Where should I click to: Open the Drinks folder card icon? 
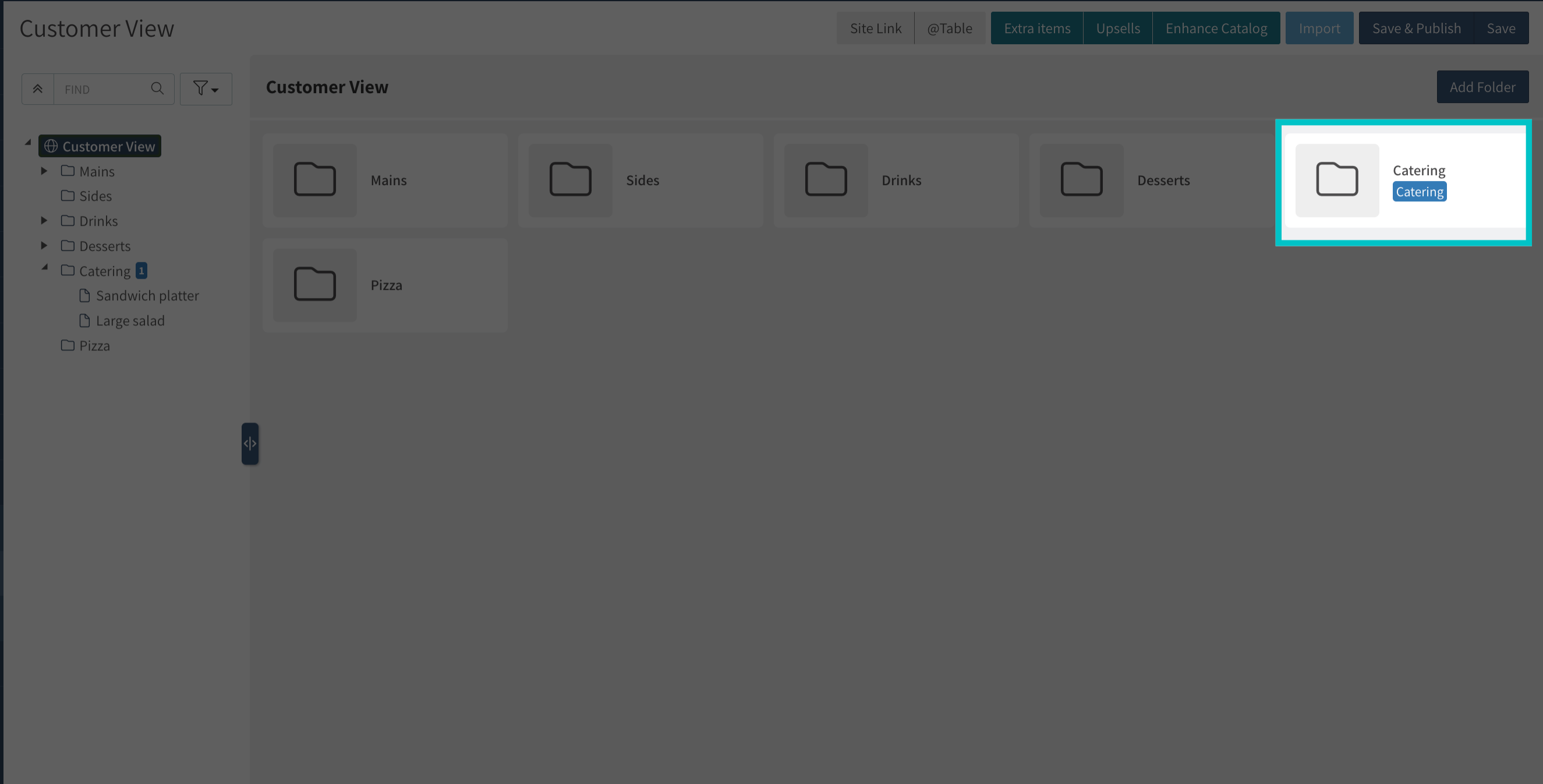coord(826,180)
